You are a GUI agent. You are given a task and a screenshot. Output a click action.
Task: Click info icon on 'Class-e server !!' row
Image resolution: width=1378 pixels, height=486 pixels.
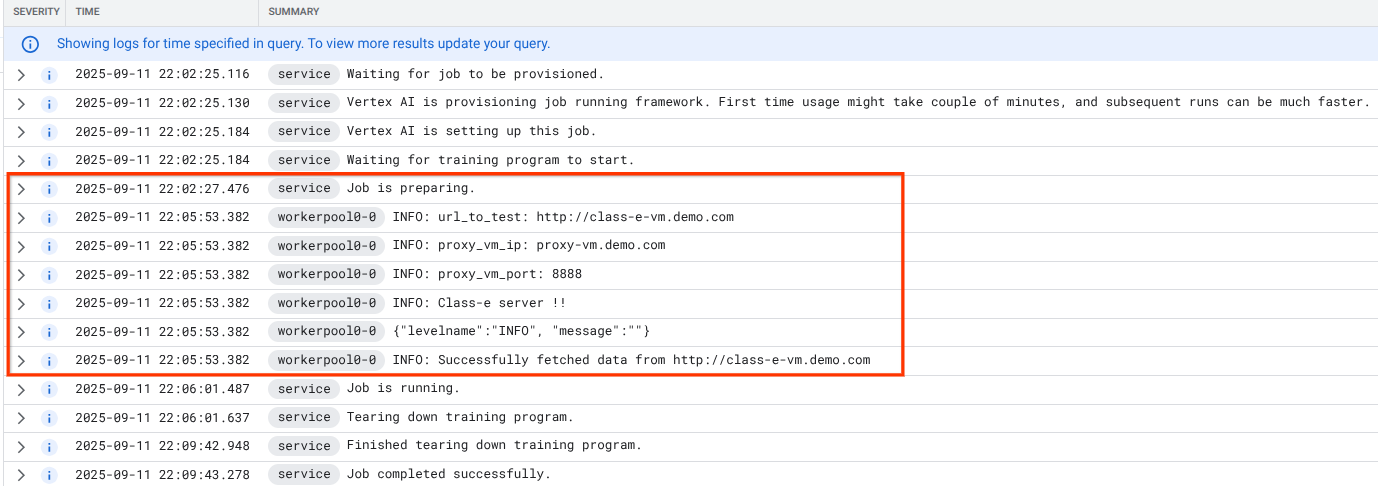[48, 303]
